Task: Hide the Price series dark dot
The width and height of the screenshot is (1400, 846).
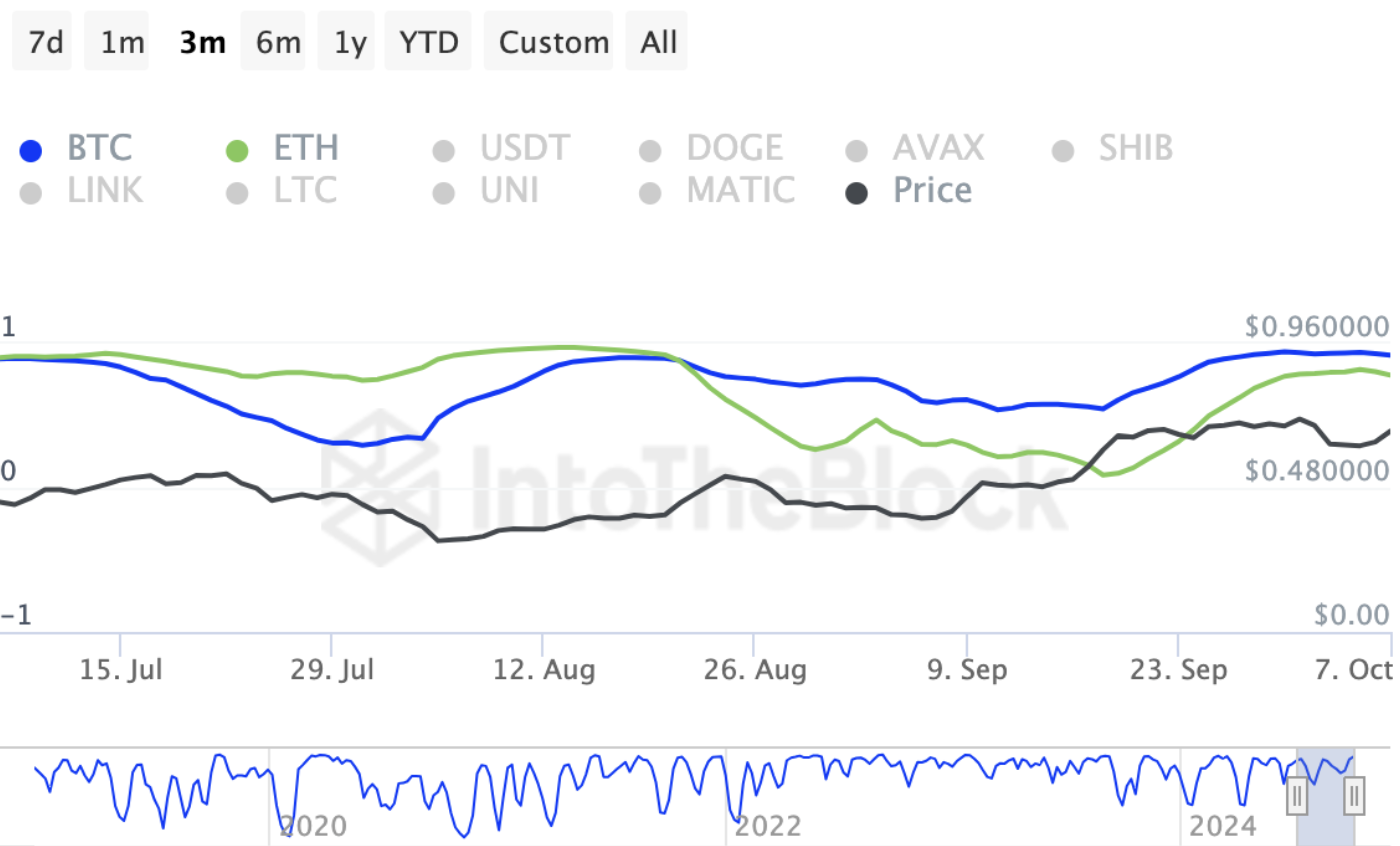Action: pos(857,192)
